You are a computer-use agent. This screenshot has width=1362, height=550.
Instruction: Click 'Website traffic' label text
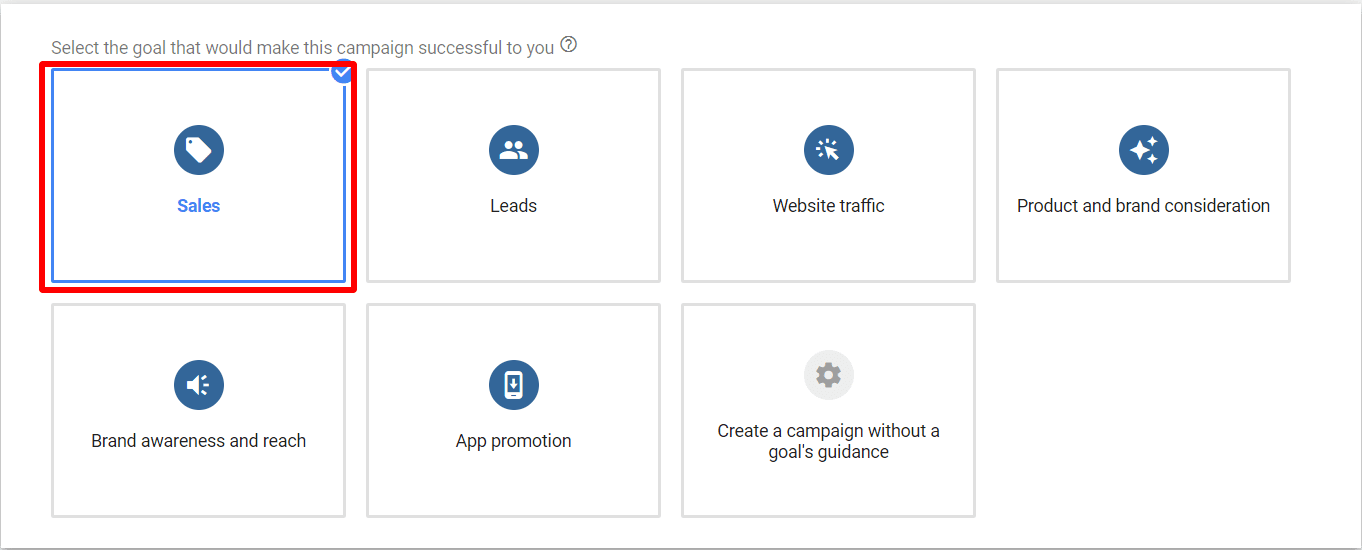coord(828,206)
